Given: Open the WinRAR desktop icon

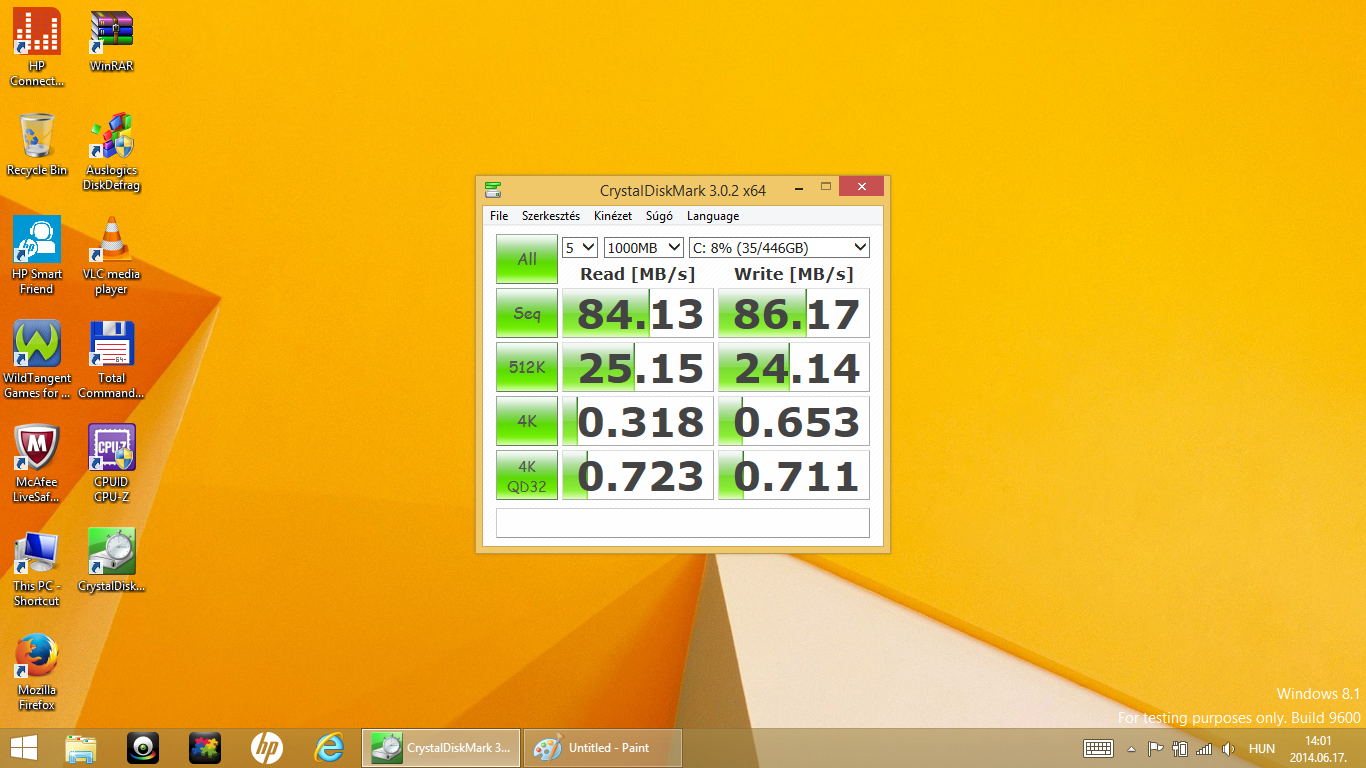Looking at the screenshot, I should [x=111, y=33].
